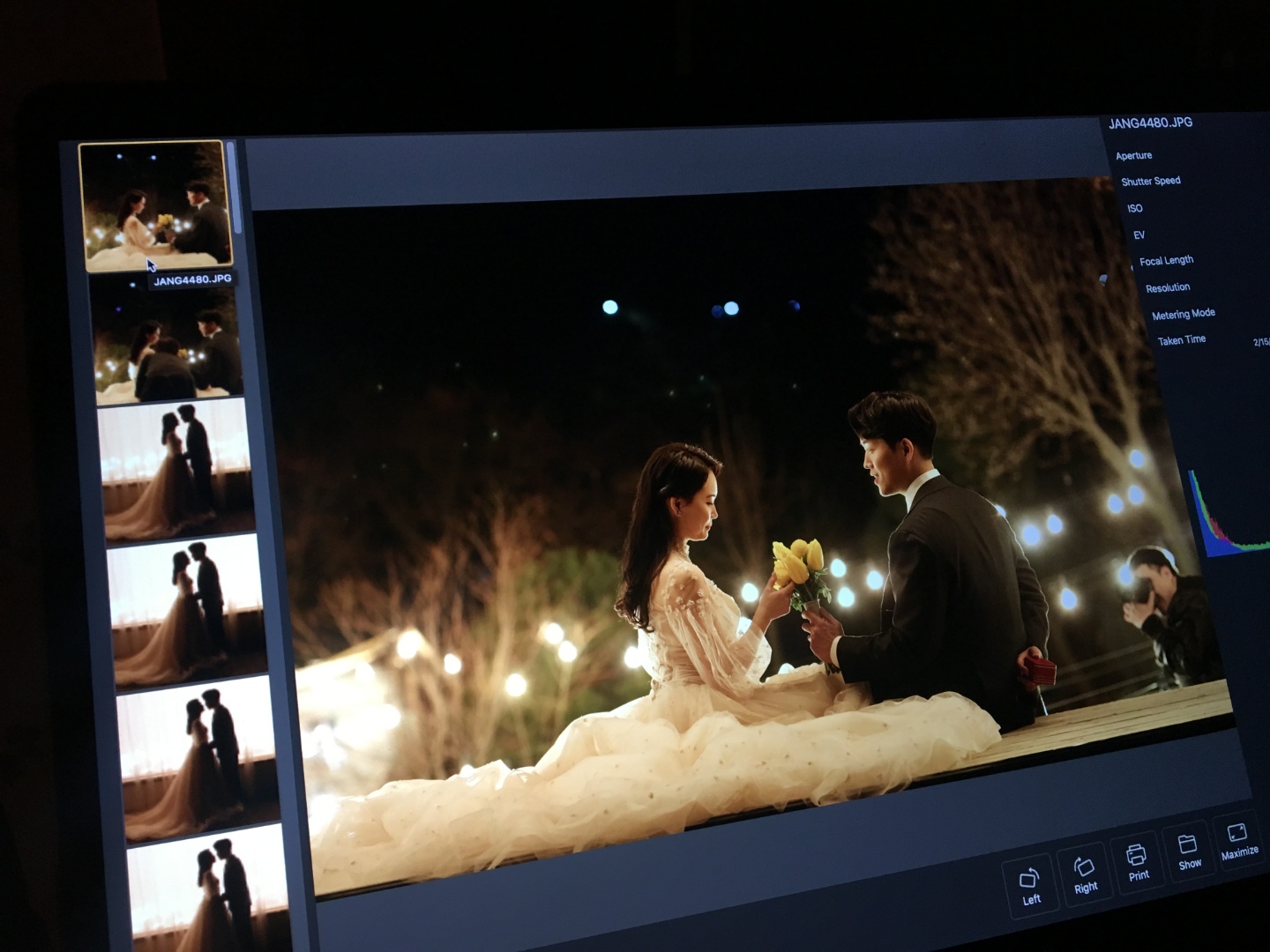
Task: Select the sixth thumbnail at the list bottom
Action: 210,889
